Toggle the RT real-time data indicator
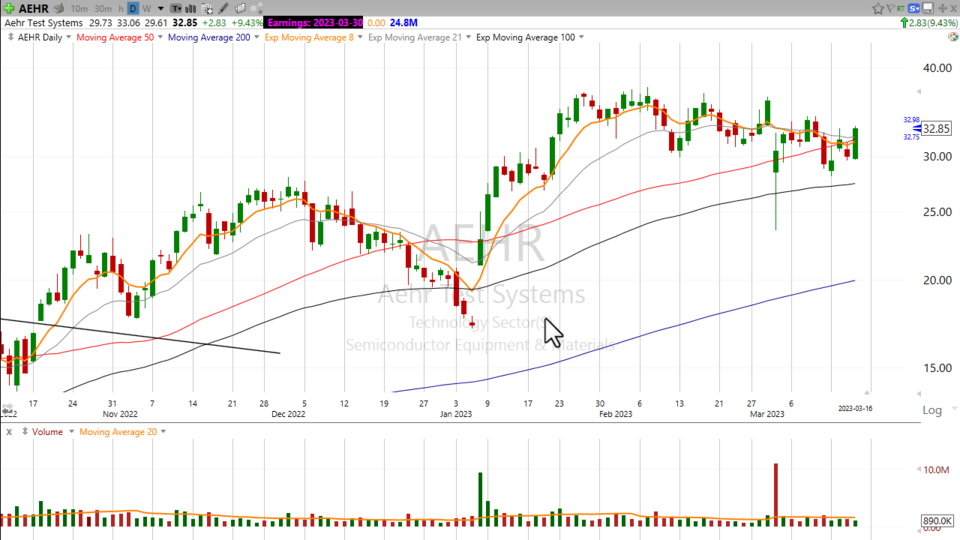The height and width of the screenshot is (540, 960). click(x=901, y=9)
